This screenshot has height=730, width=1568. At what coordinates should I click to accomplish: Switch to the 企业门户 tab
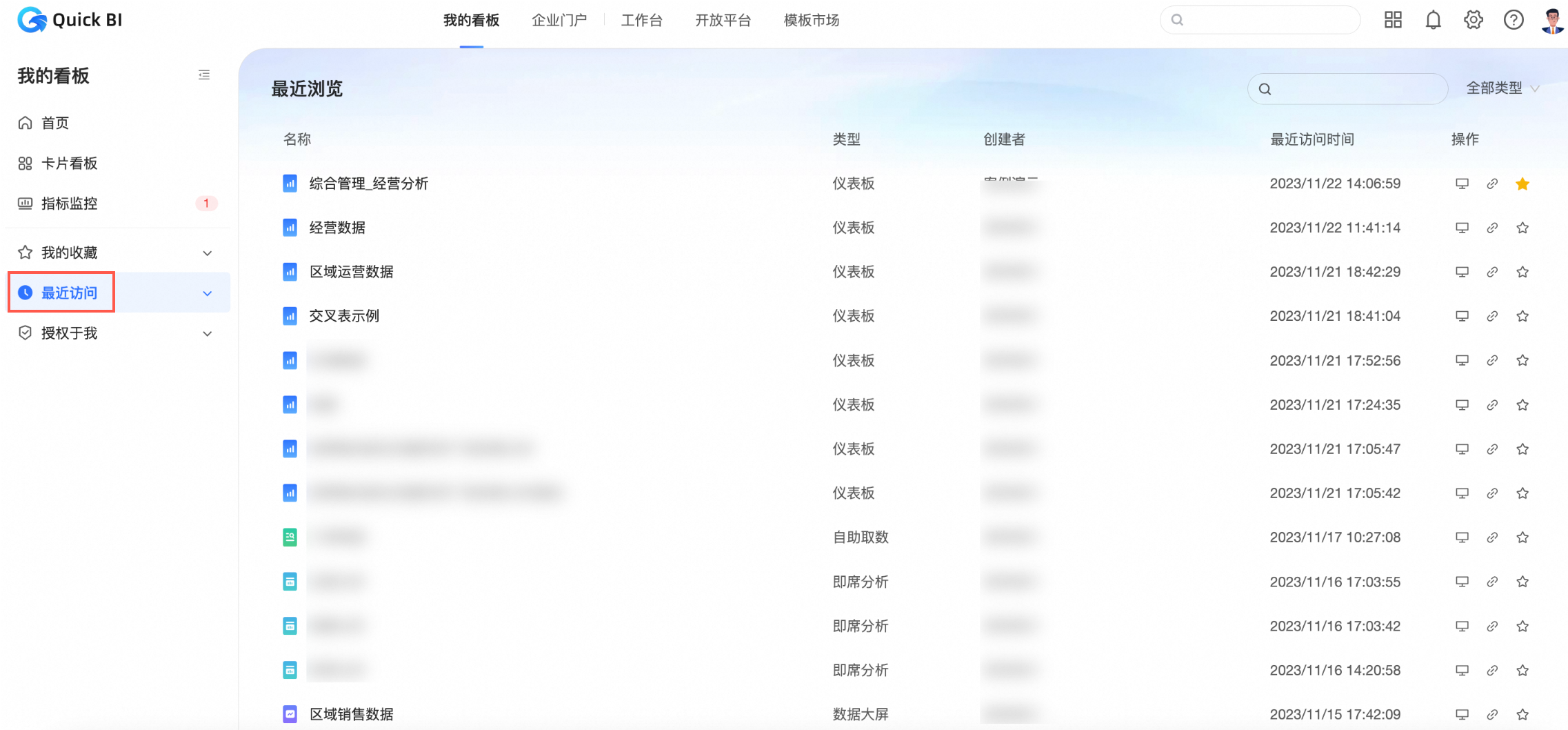[559, 21]
